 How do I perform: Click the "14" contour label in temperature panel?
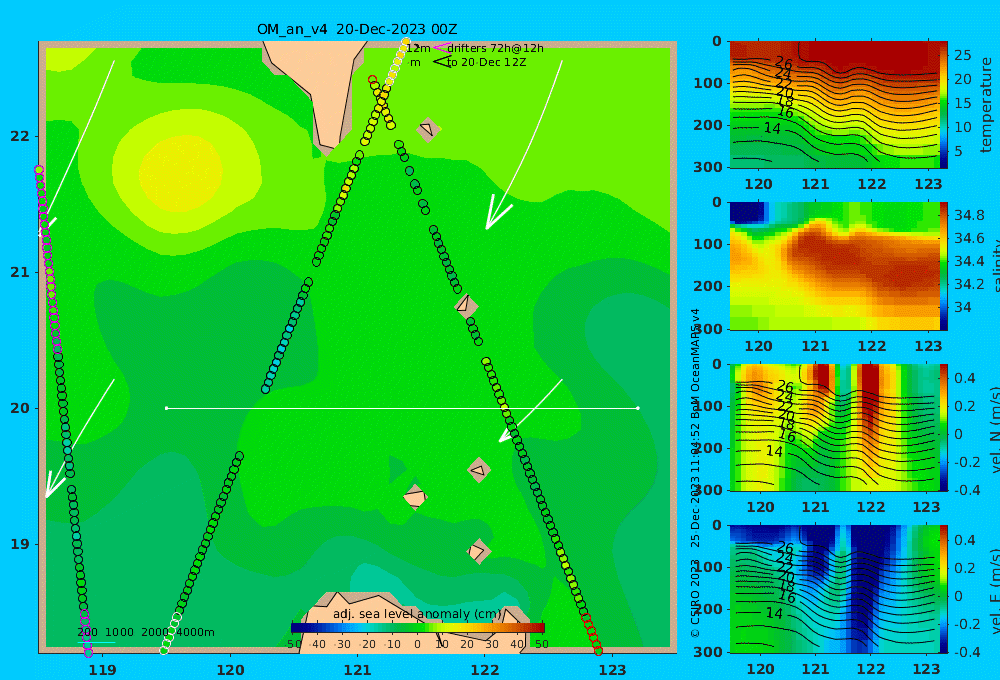pyautogui.click(x=772, y=128)
